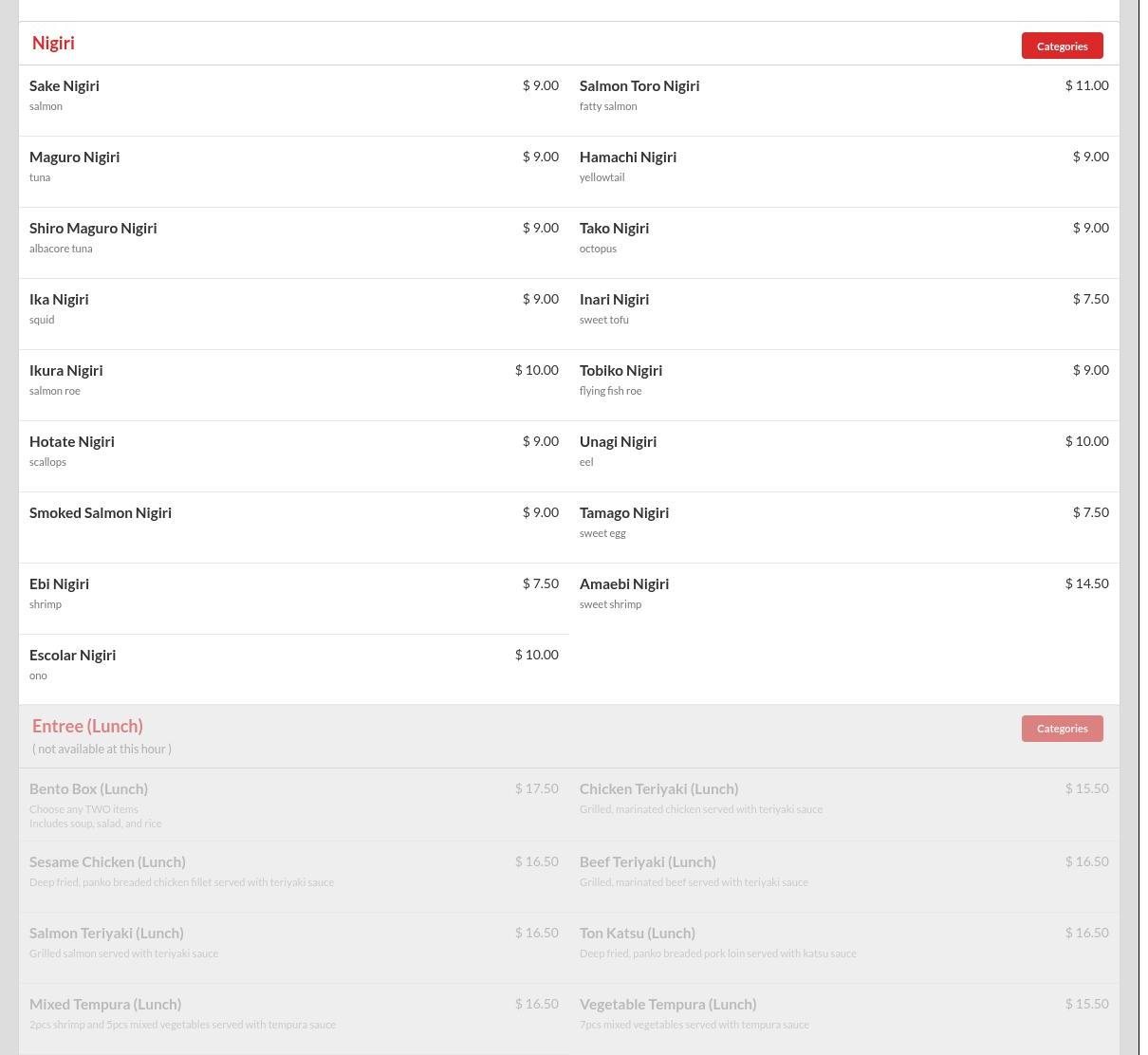Click the Entree (Lunch) section heading
This screenshot has width=1148, height=1055.
(x=87, y=726)
